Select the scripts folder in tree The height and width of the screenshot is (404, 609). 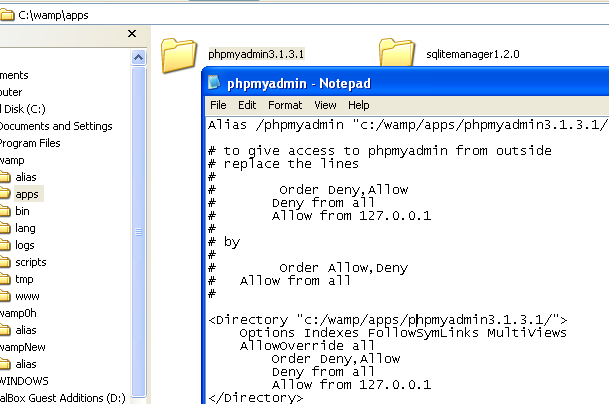coord(31,262)
